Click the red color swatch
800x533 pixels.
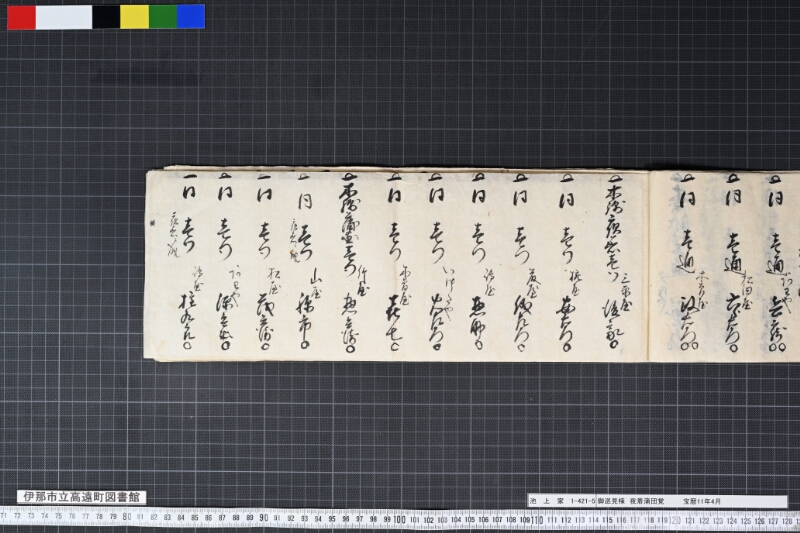point(21,17)
